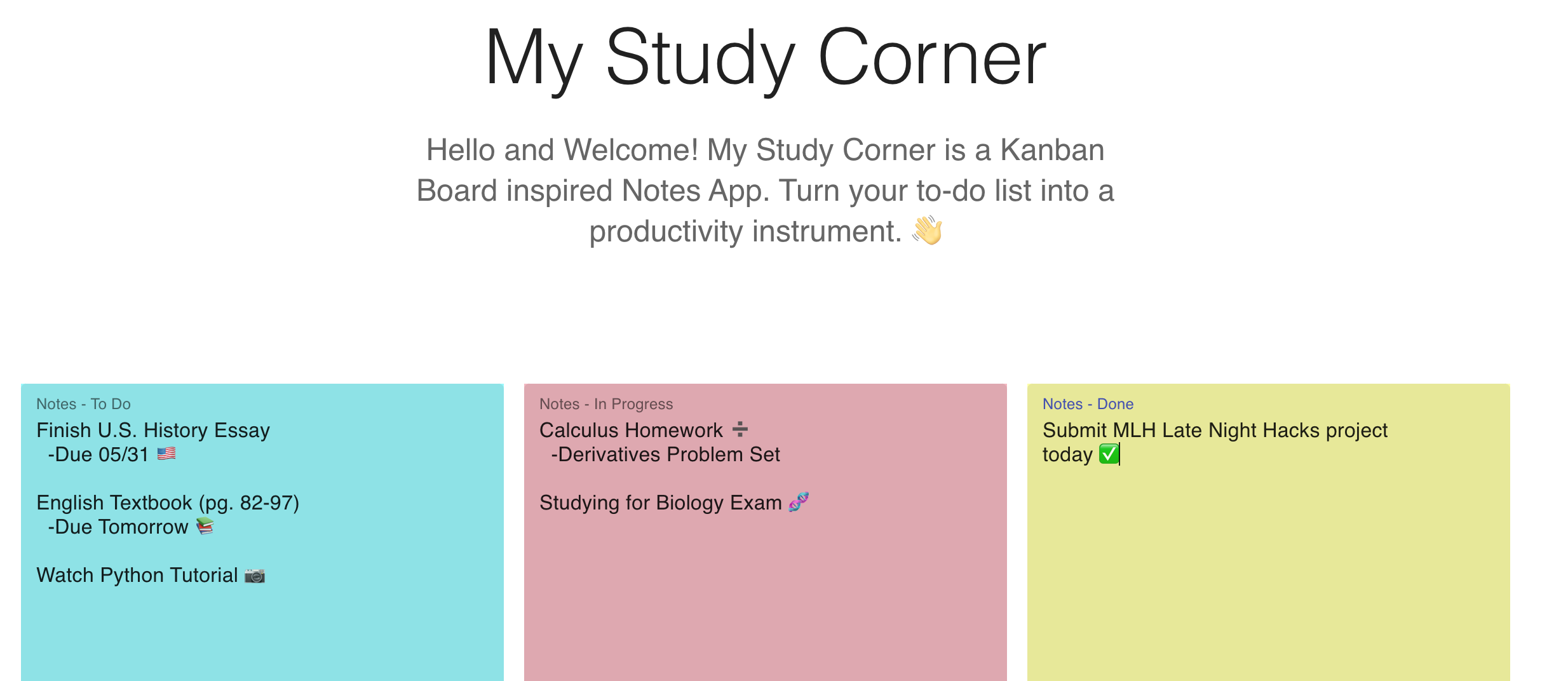Place cursor in Finish U.S. History Essay line
This screenshot has width=1568, height=681.
coord(153,430)
